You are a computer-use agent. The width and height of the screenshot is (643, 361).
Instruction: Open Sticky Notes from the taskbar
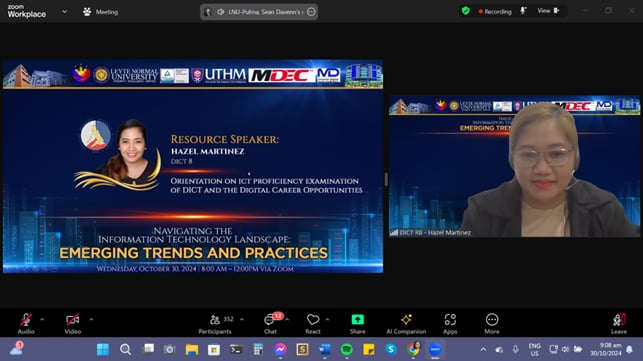(x=369, y=350)
